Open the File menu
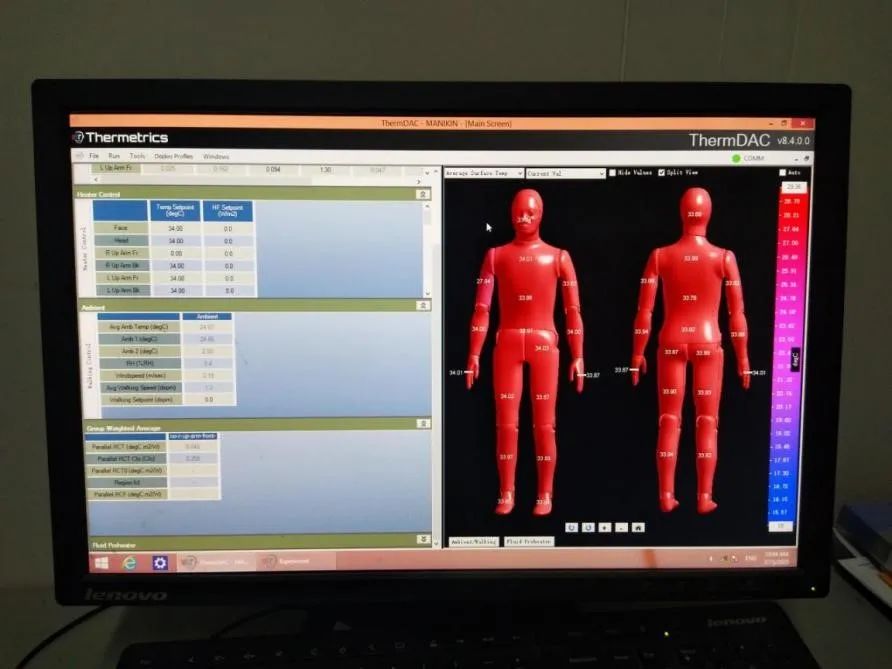Screen dimensions: 892x669 [x=94, y=156]
